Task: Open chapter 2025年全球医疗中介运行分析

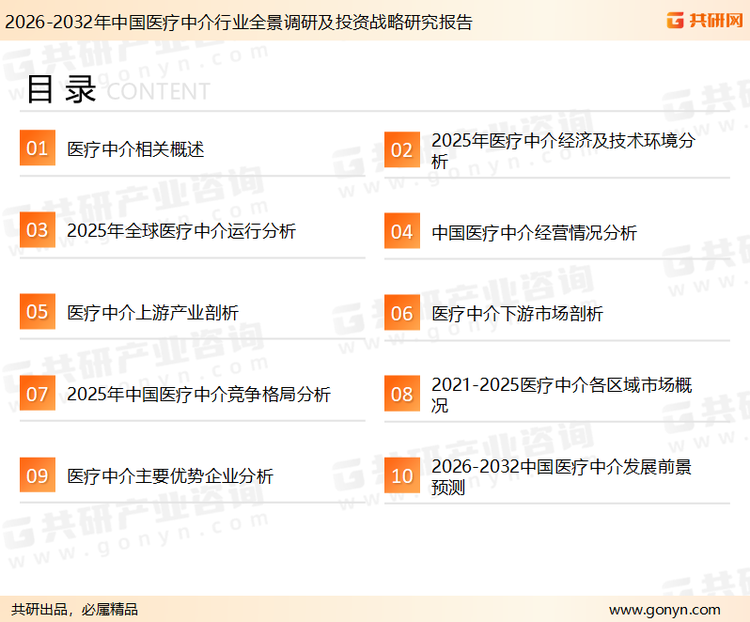Action: click(181, 231)
